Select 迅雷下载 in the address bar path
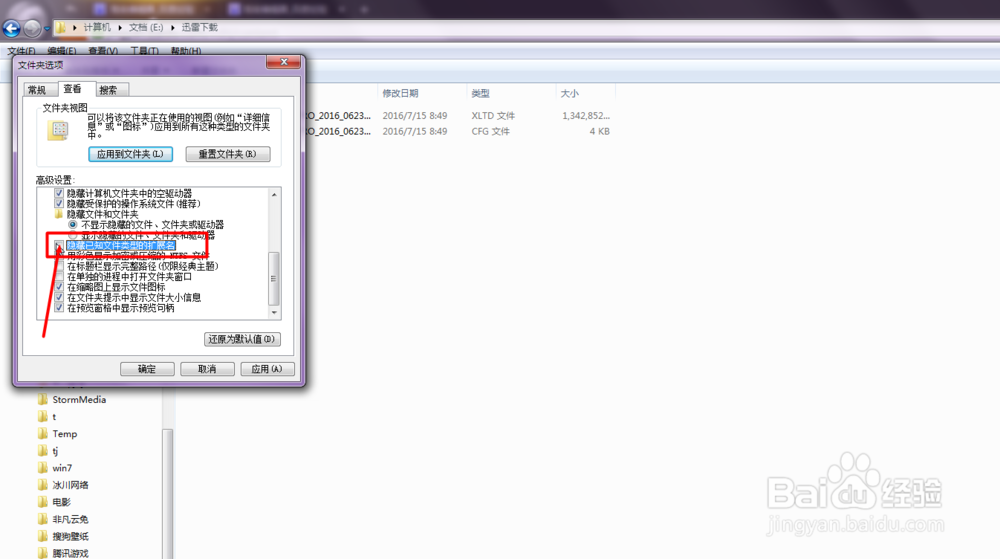 tap(200, 27)
